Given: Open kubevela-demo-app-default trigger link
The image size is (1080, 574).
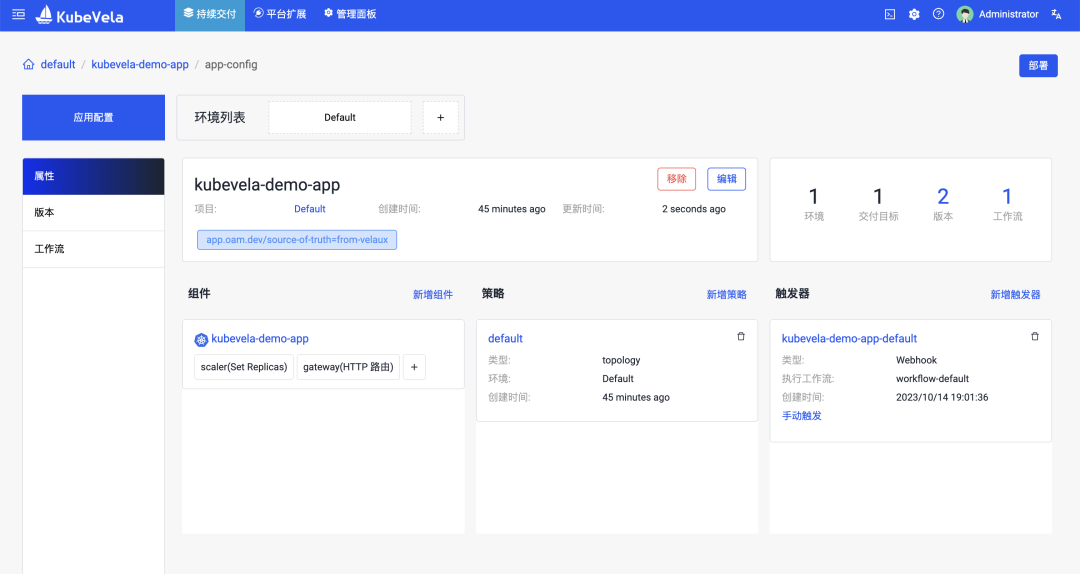Looking at the screenshot, I should coord(849,338).
